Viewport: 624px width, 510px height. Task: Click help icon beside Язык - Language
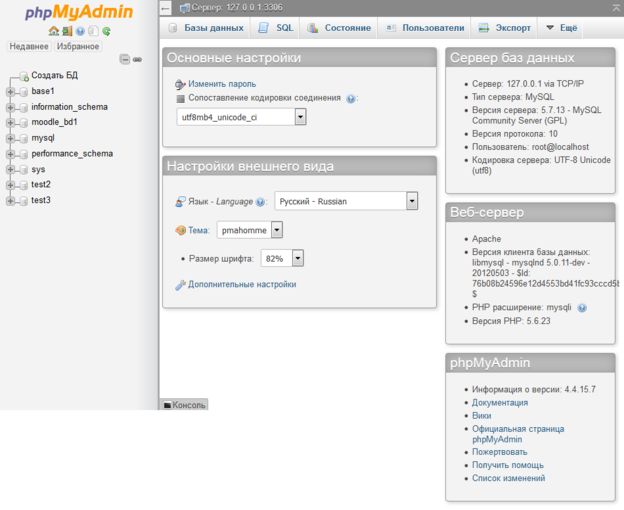coord(260,202)
